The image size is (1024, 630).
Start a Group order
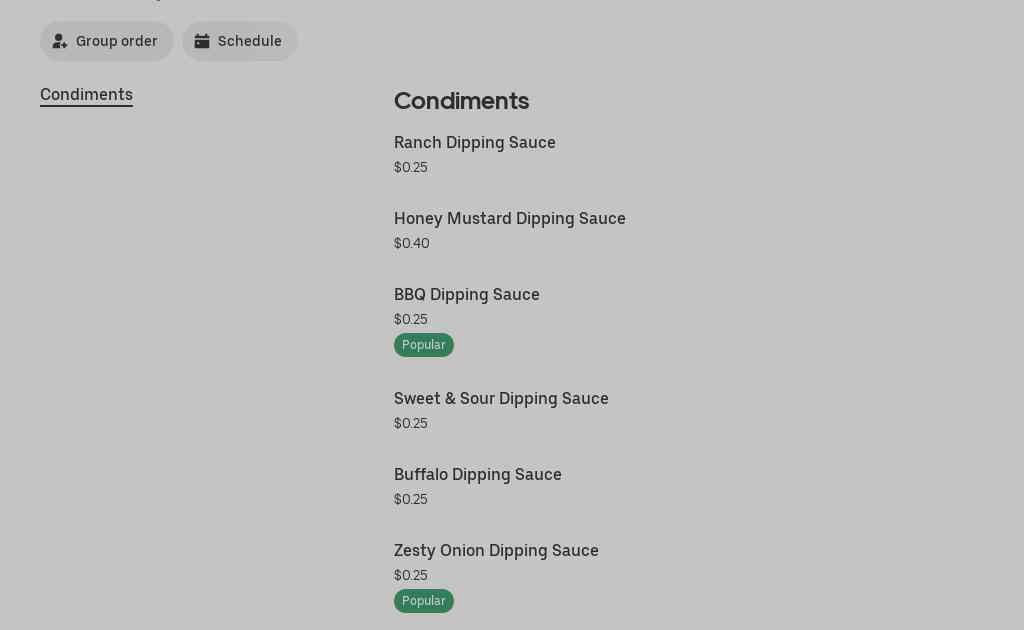pos(107,41)
